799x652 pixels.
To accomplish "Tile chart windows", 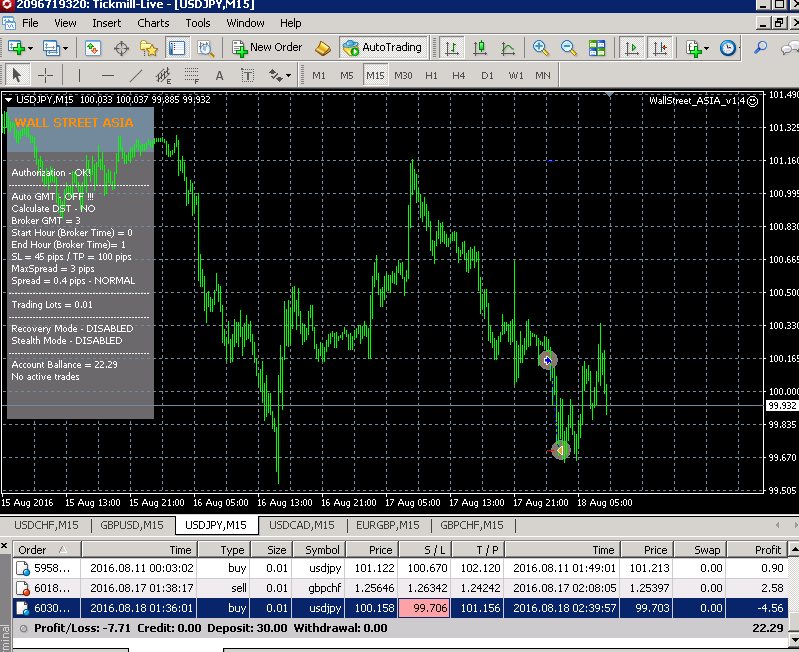I will (597, 48).
